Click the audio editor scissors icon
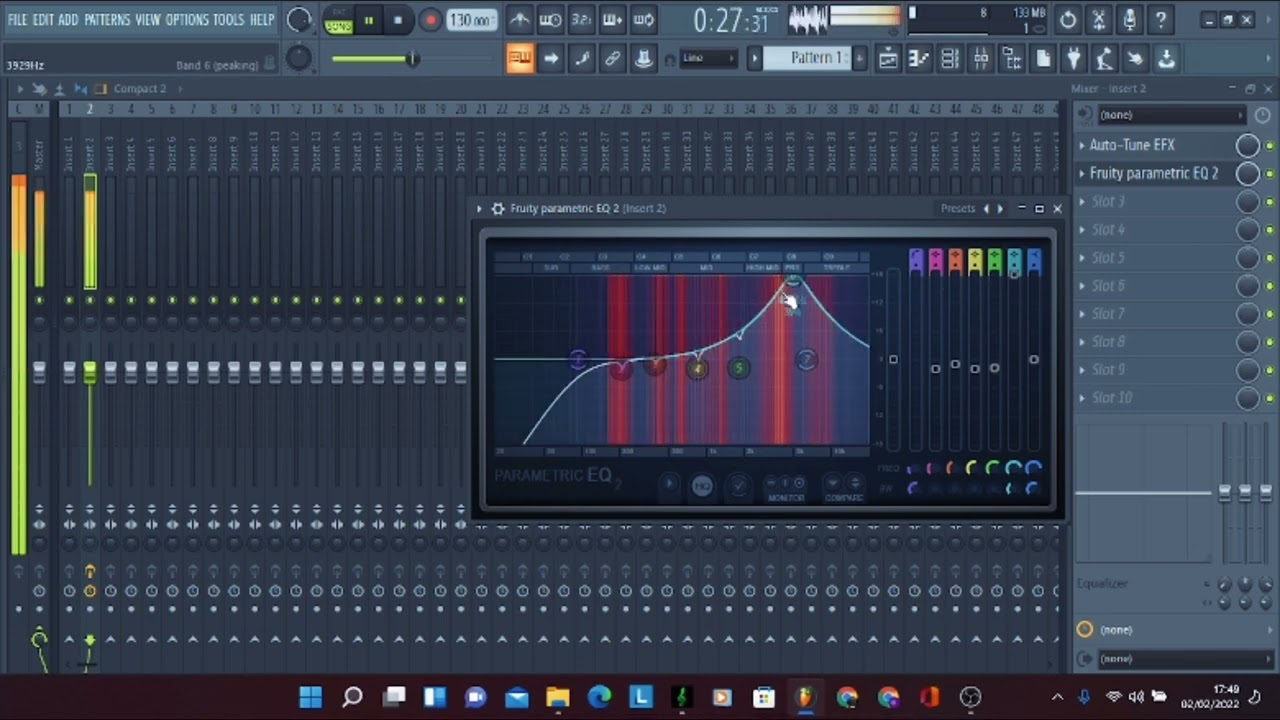 click(x=1099, y=20)
